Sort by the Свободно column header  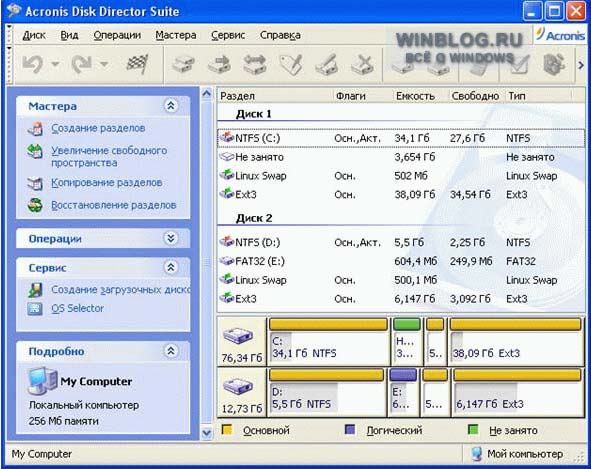tap(477, 96)
